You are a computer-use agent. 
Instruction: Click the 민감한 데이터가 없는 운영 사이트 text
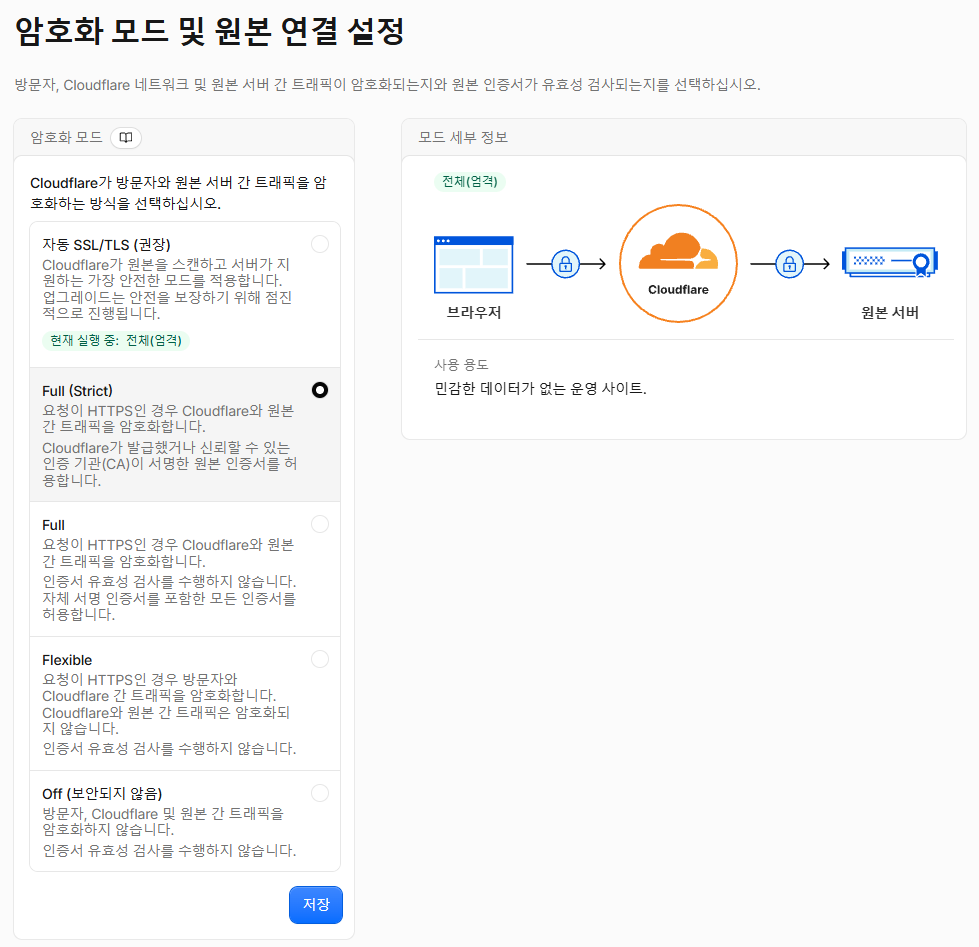541,388
